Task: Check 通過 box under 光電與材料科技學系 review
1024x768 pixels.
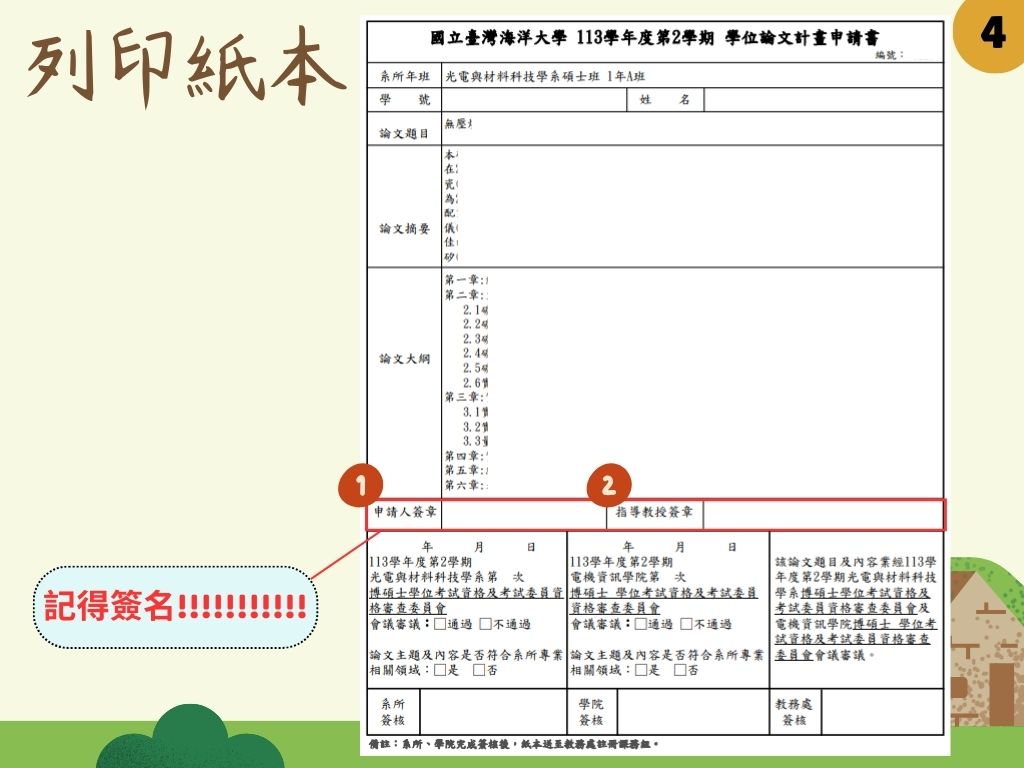Action: pos(439,624)
